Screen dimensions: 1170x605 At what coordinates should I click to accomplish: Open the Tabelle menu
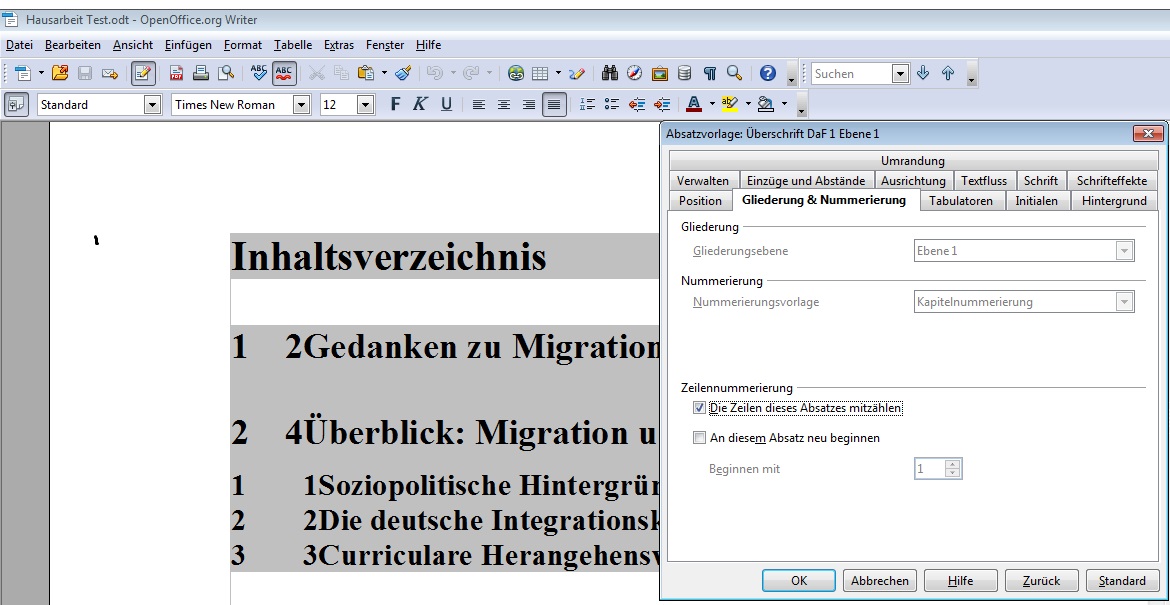292,44
